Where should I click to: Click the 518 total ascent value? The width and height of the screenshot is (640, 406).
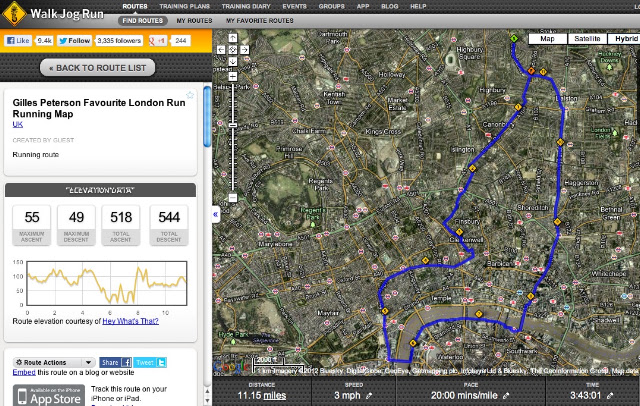(121, 217)
